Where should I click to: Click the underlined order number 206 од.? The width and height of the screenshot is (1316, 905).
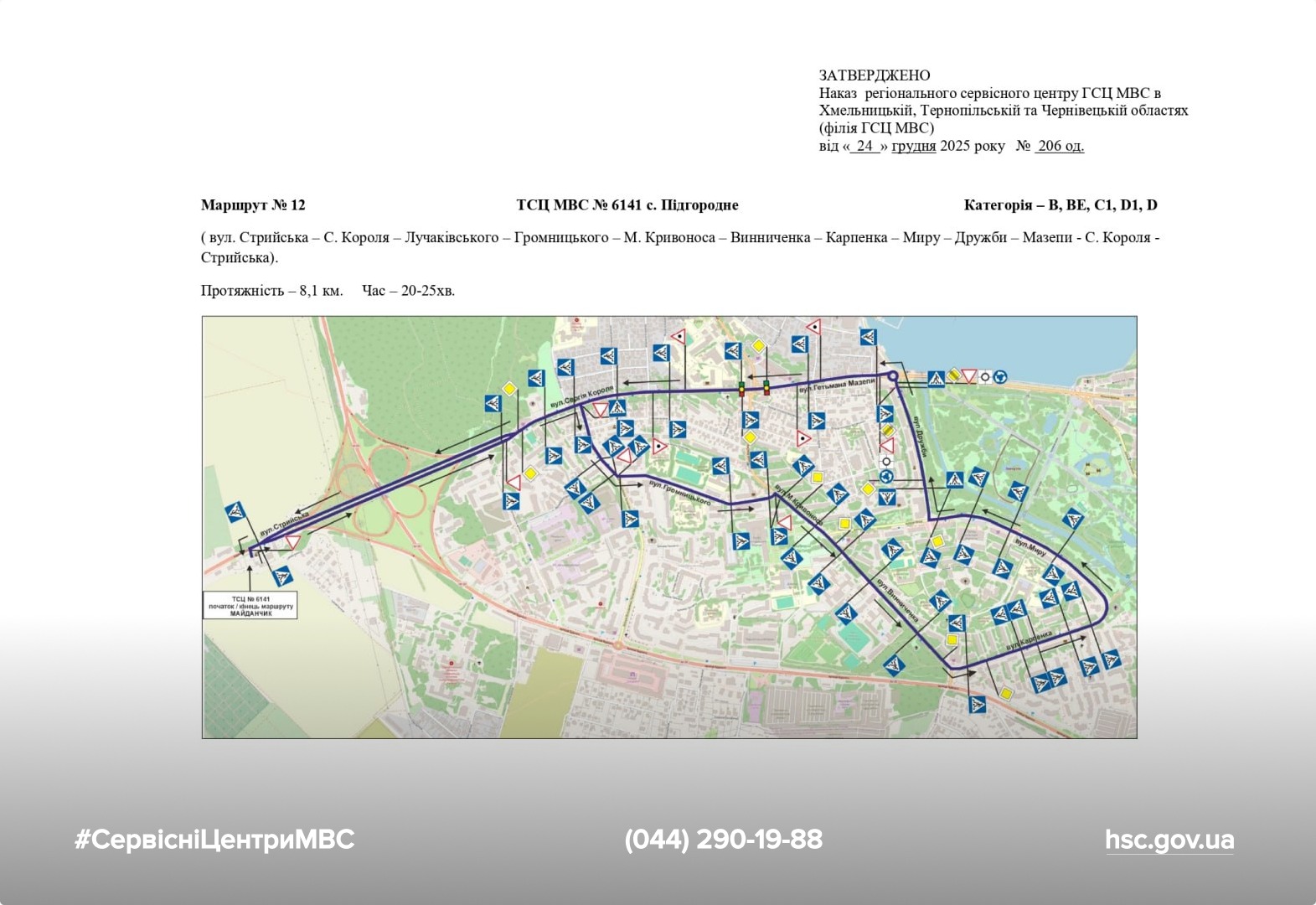coord(1060,146)
